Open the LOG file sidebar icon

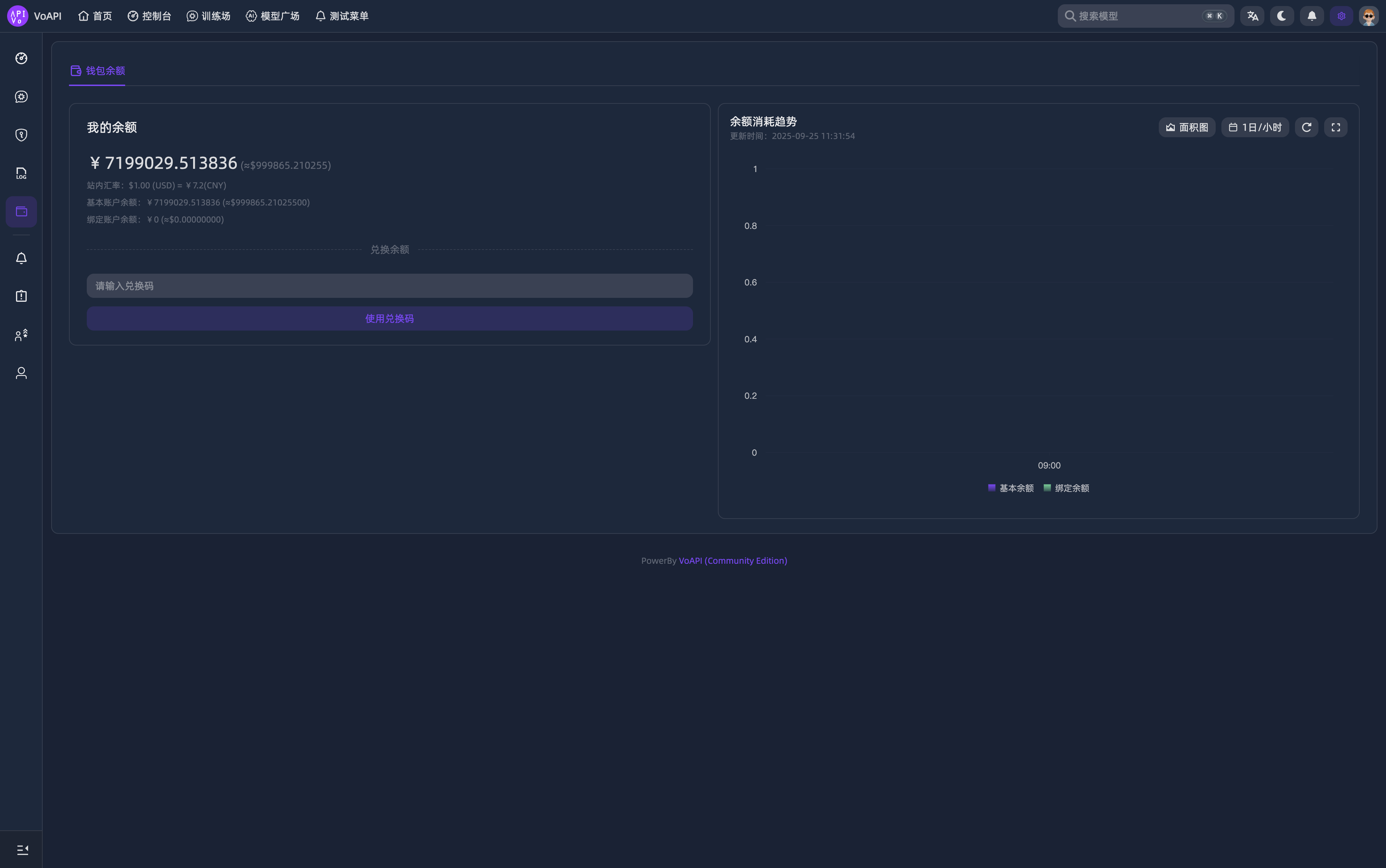[21, 173]
